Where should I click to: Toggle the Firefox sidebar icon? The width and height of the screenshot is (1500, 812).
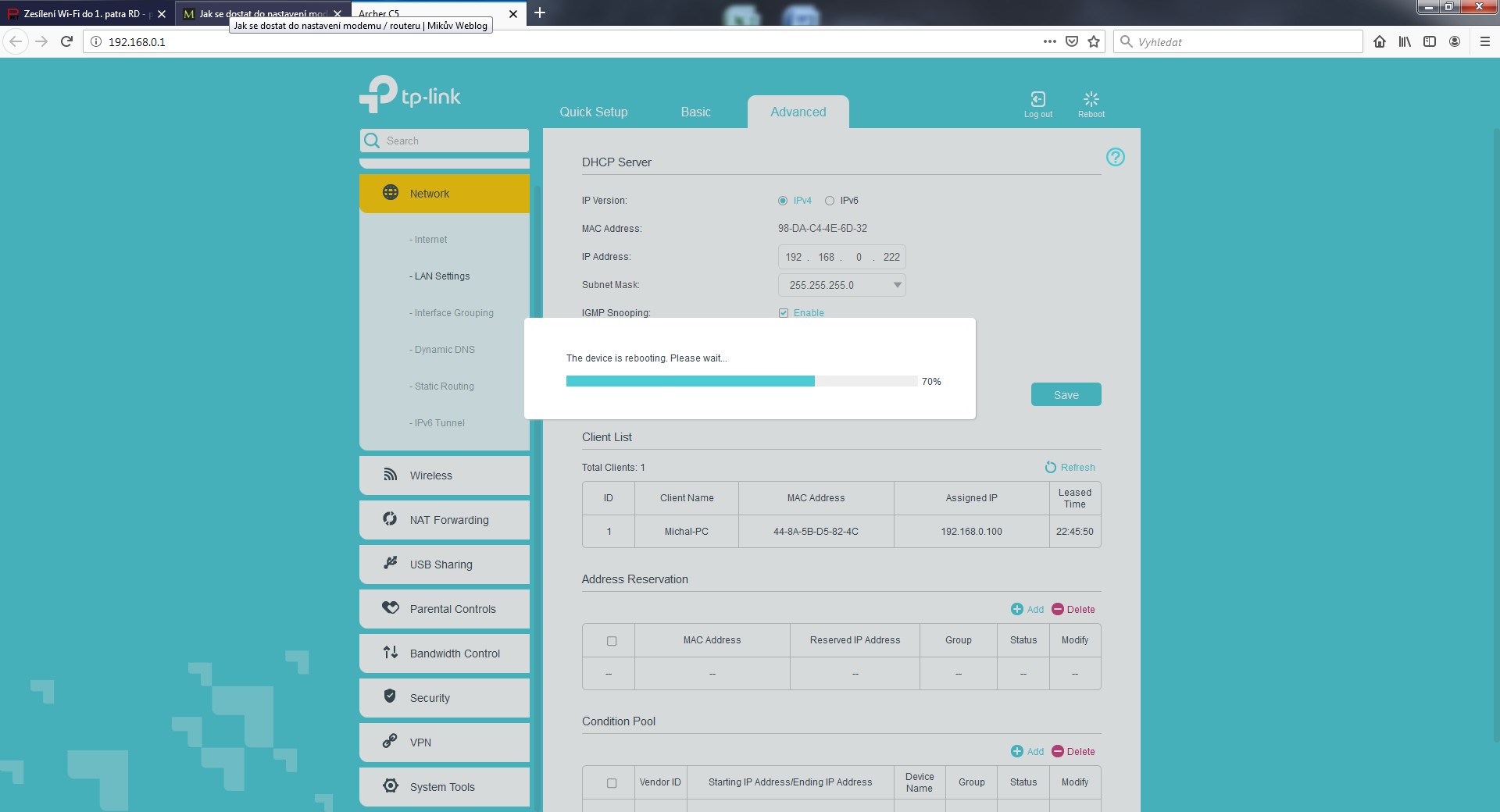[1430, 41]
